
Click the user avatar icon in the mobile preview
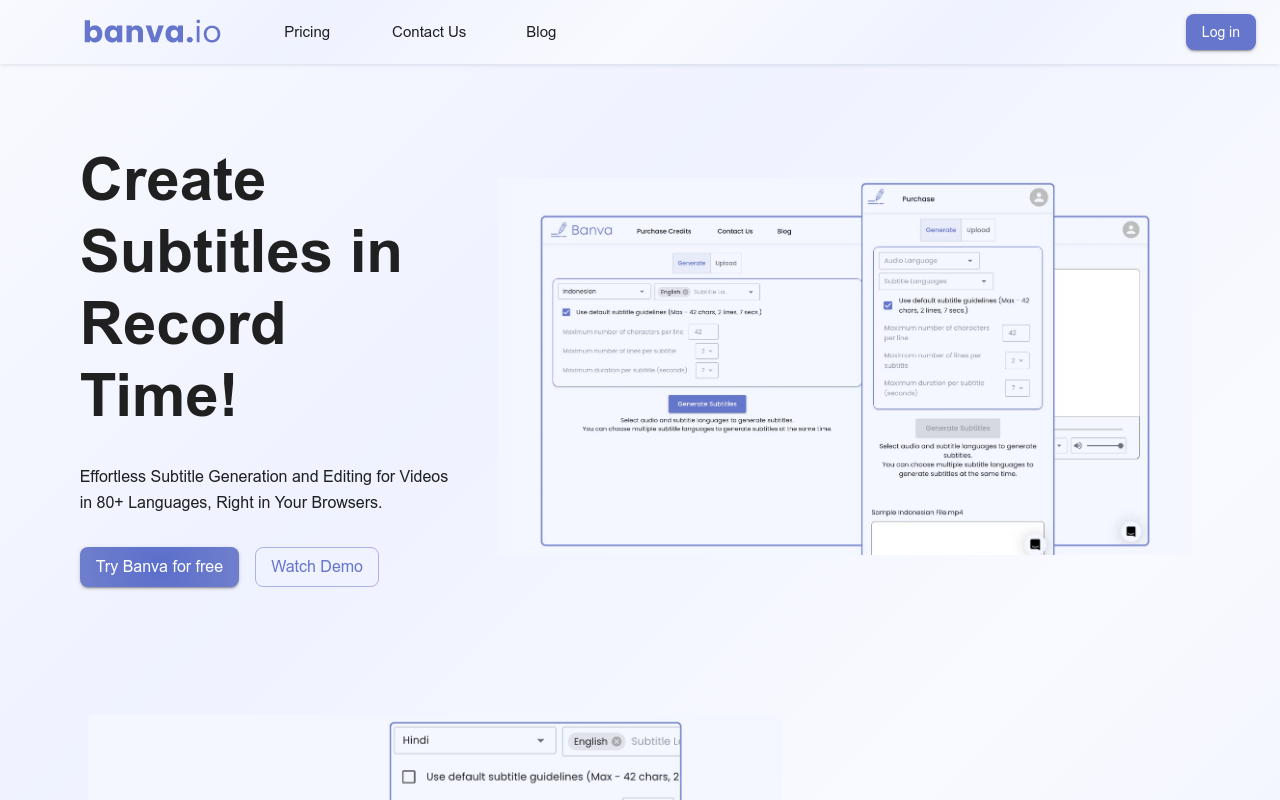(1039, 197)
